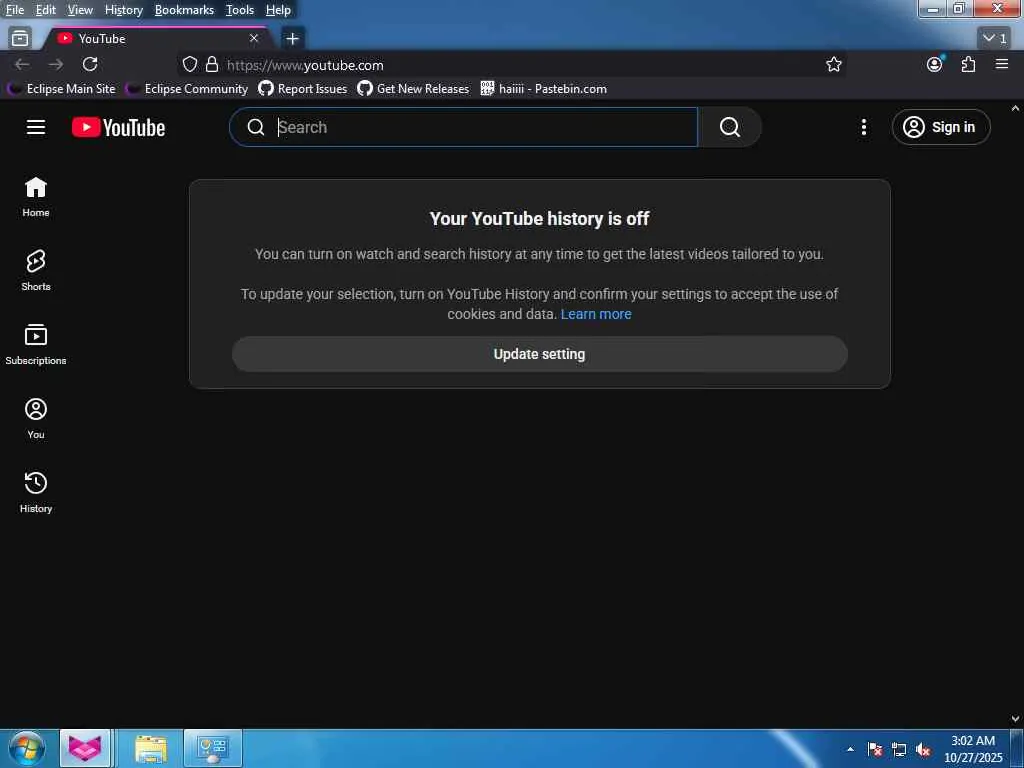1024x768 pixels.
Task: Click the search magnifier button
Action: [729, 127]
